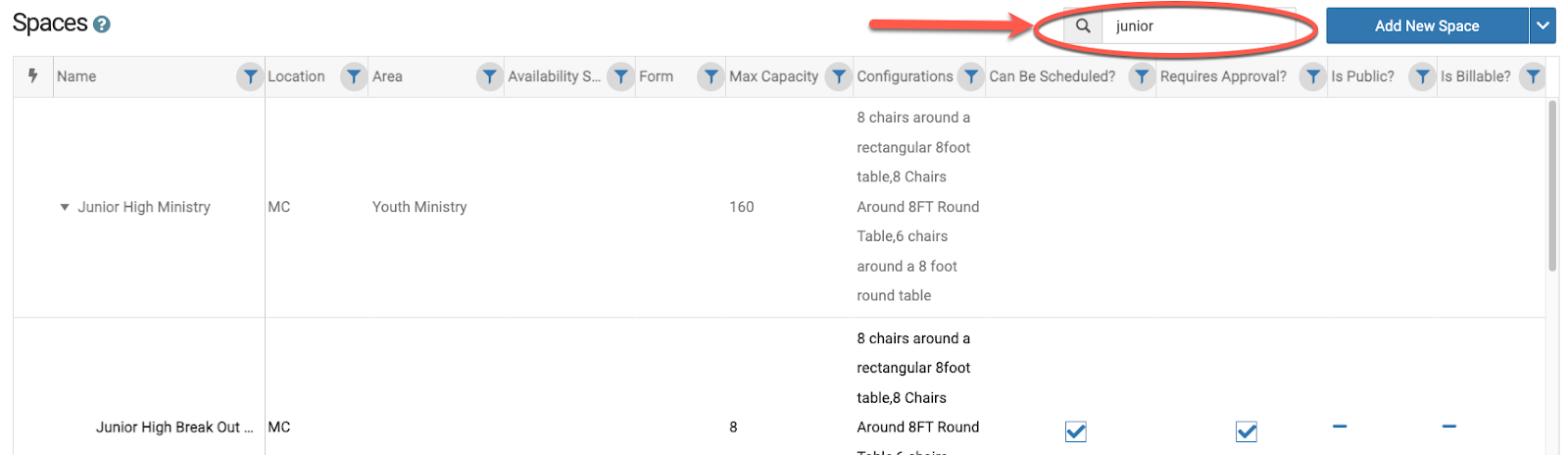1568x455 pixels.
Task: Open the Max Capacity column filter
Action: pos(838,76)
